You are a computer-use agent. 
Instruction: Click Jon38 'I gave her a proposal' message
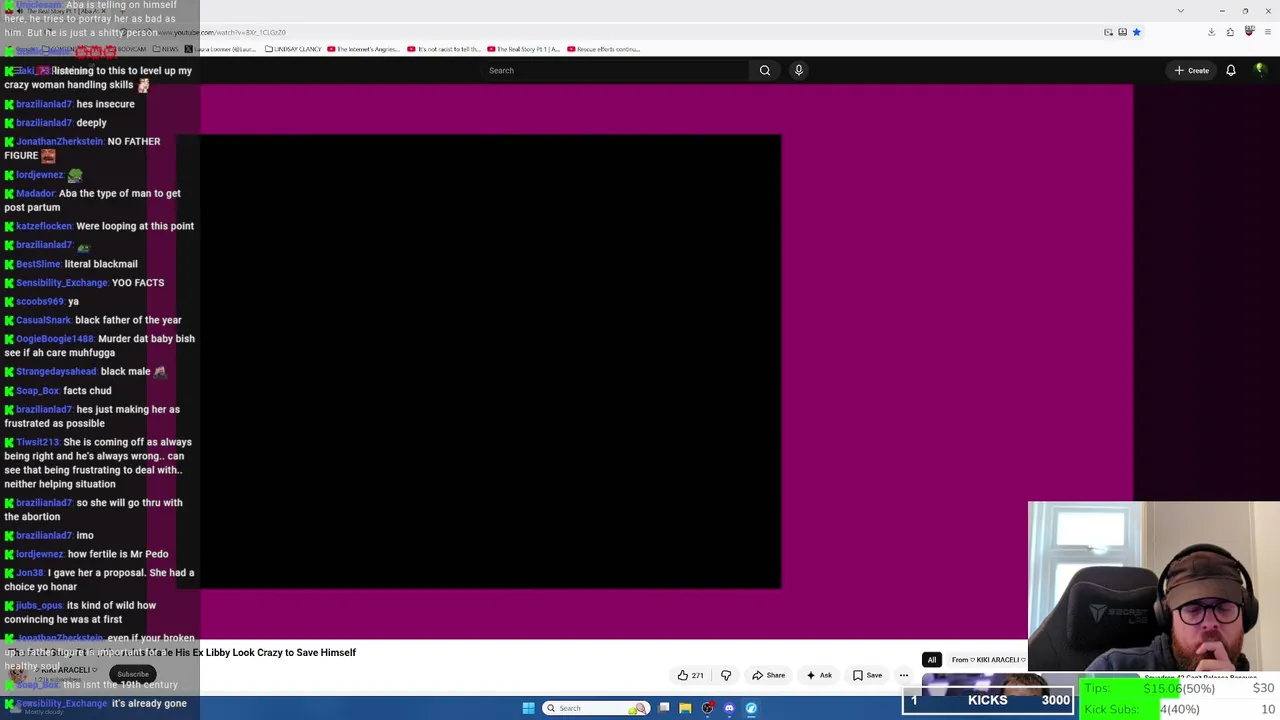coord(99,580)
